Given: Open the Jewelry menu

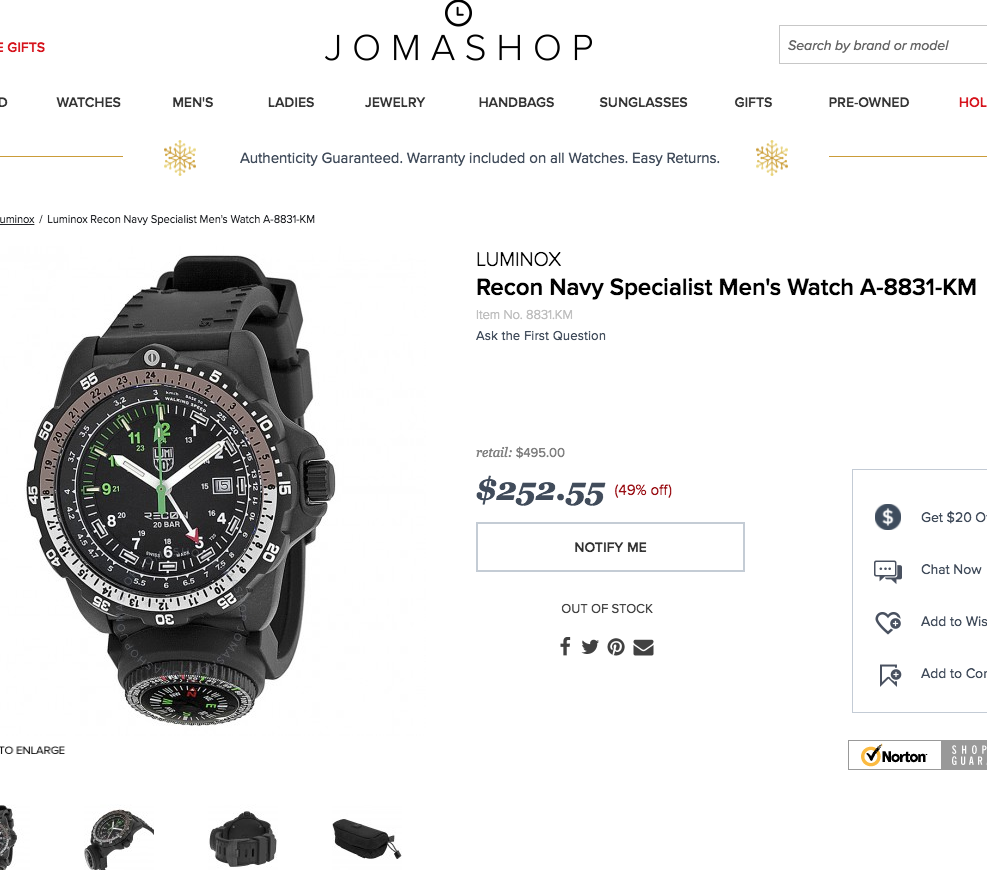Looking at the screenshot, I should tap(395, 102).
